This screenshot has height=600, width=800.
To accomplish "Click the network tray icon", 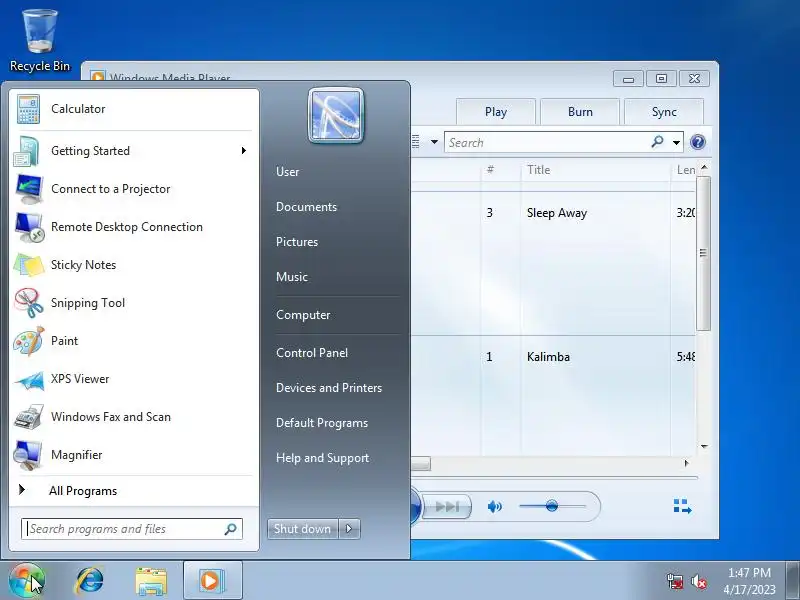I will (x=674, y=581).
